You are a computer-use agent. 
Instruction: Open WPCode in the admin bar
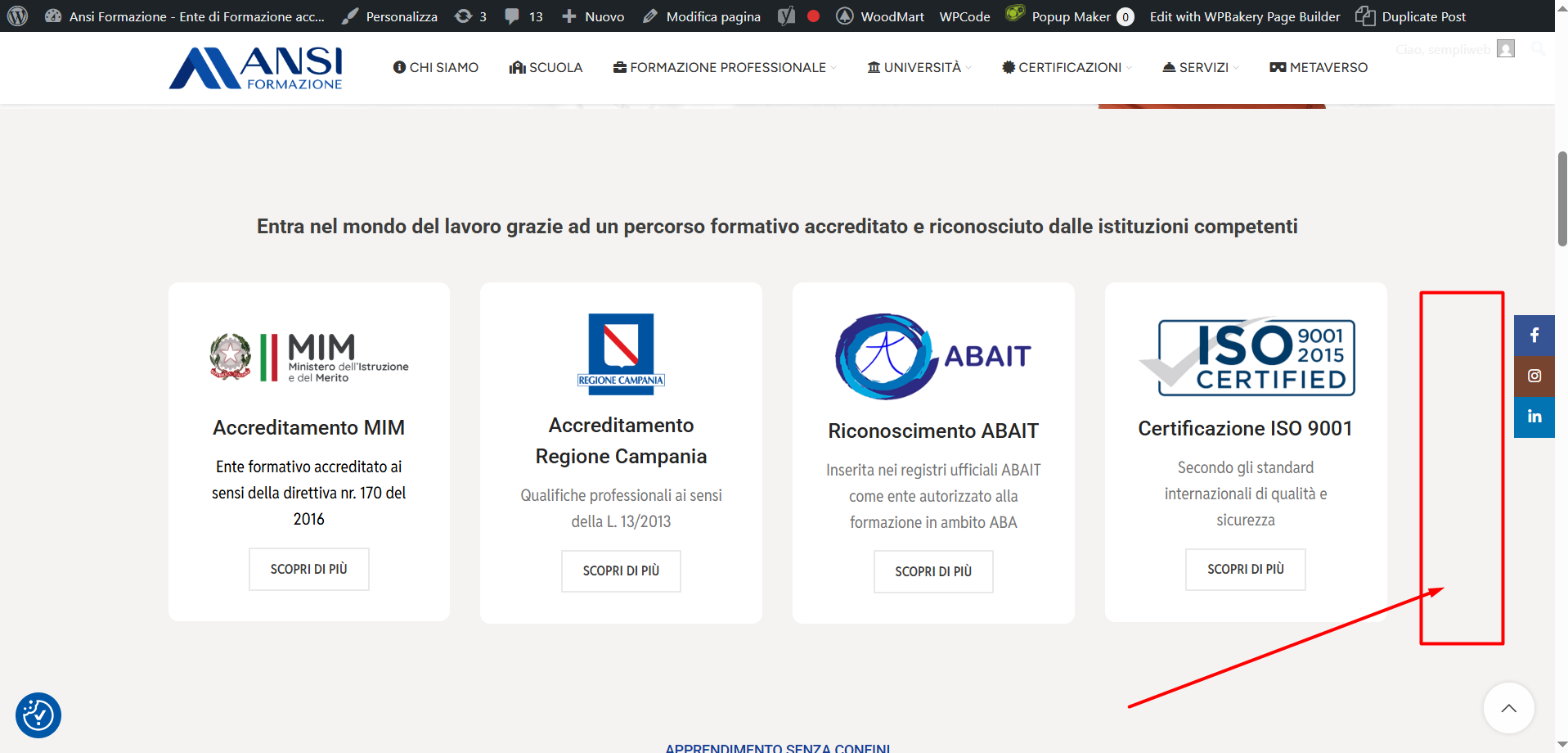[x=964, y=16]
